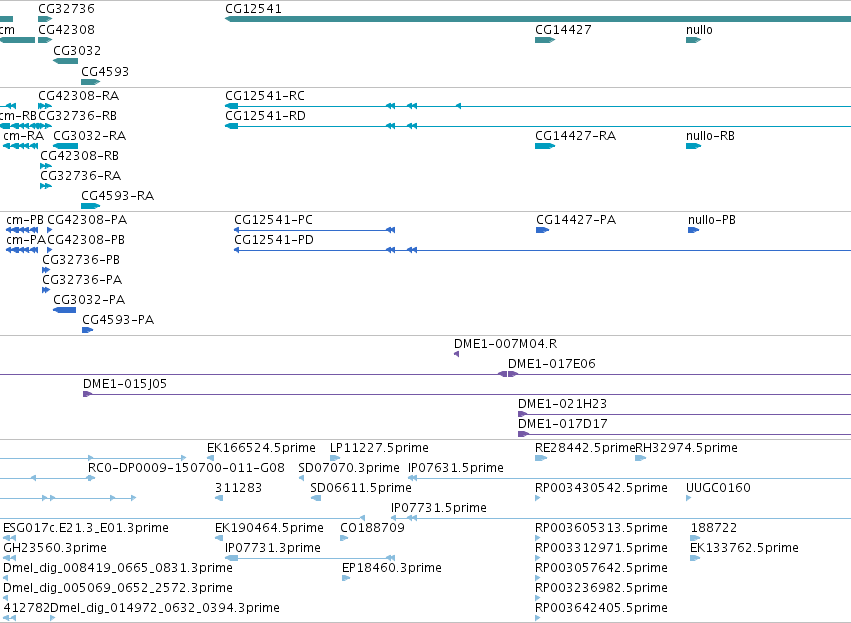Select the CG3032-RA transcript glyph

[x=66, y=146]
